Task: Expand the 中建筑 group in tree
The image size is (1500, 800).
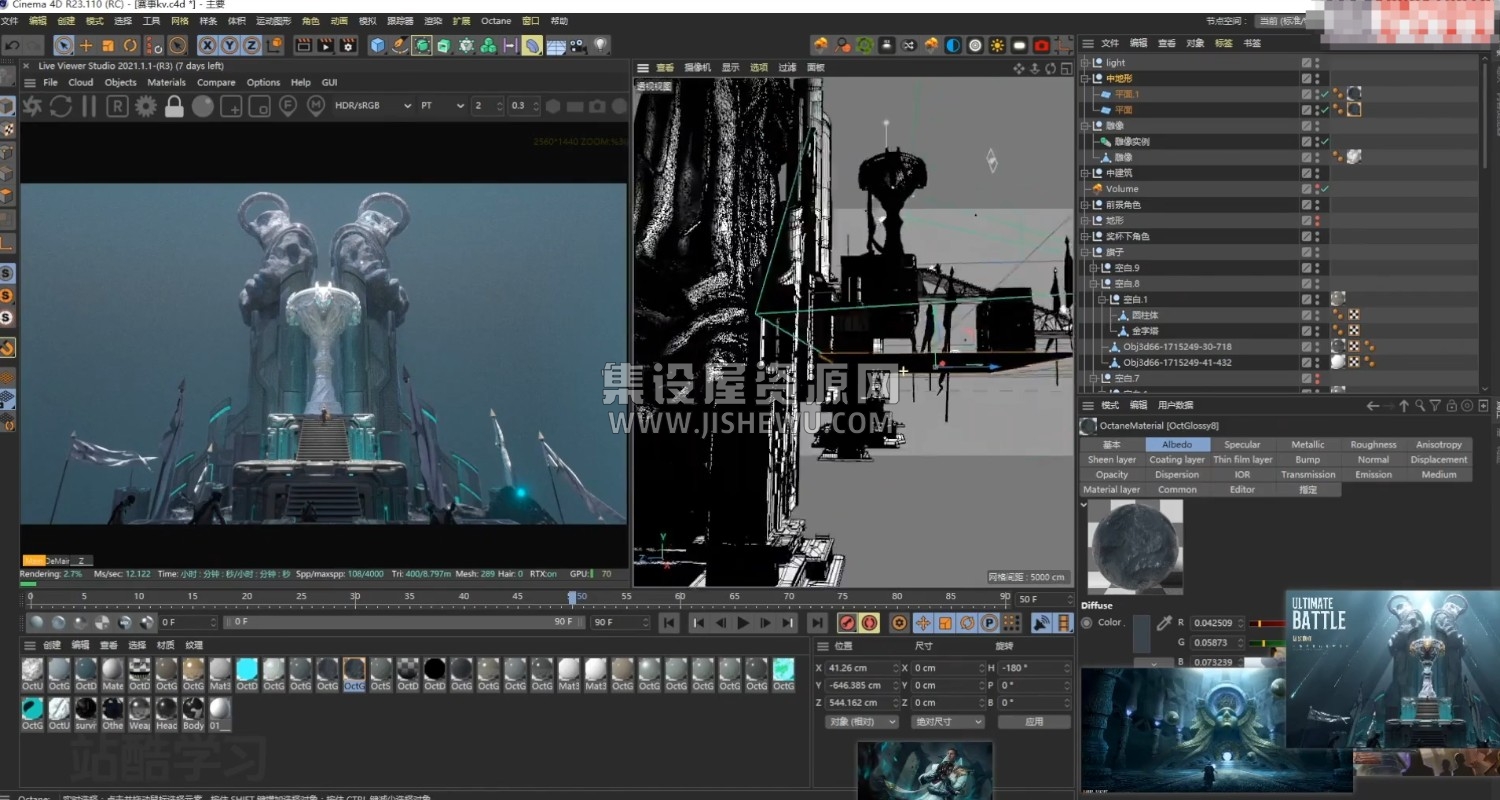Action: [x=1085, y=173]
